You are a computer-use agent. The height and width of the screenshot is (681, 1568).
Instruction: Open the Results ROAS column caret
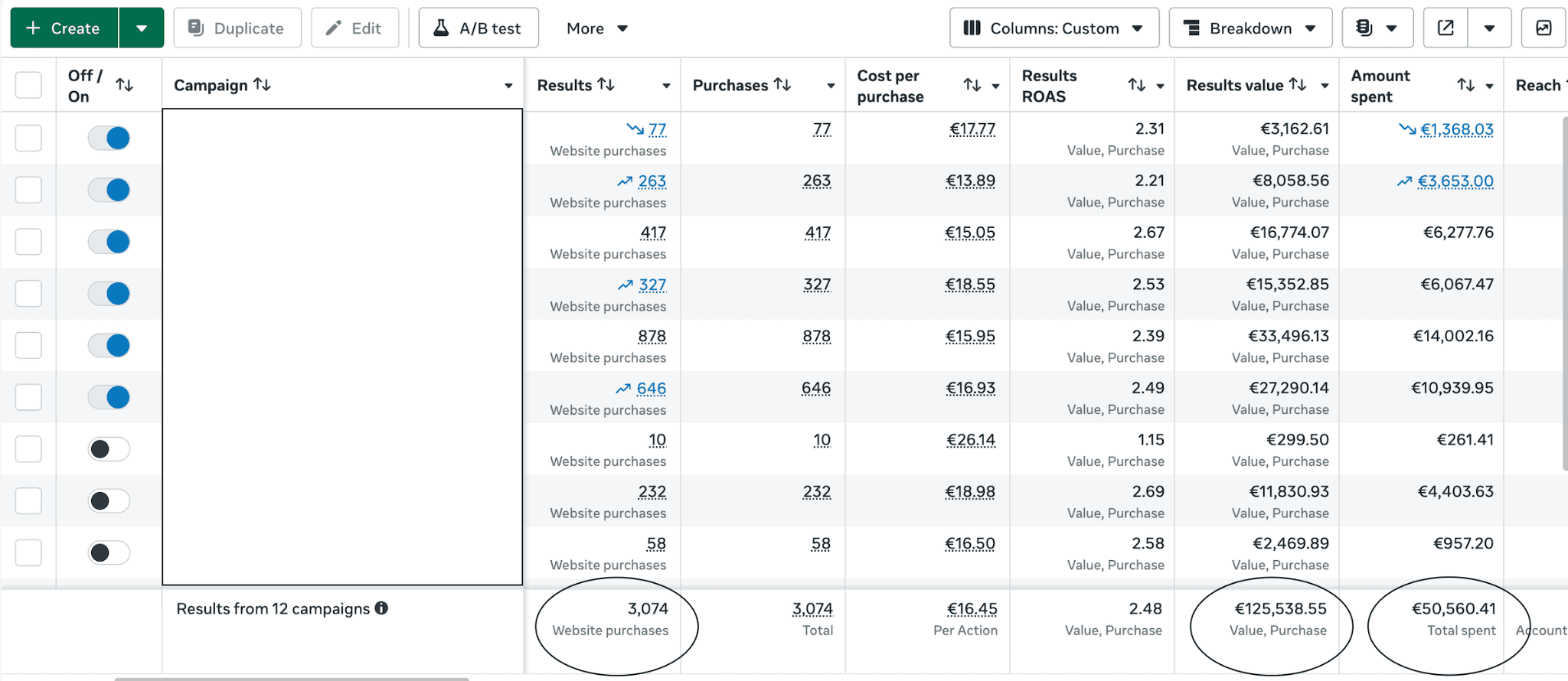point(1160,86)
